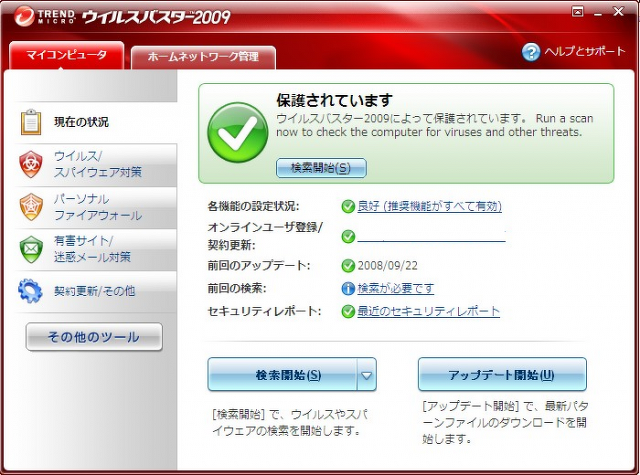Click the 良好 (推奨機能がすべて有効) link
Screen dimensions: 640x475
coord(429,206)
